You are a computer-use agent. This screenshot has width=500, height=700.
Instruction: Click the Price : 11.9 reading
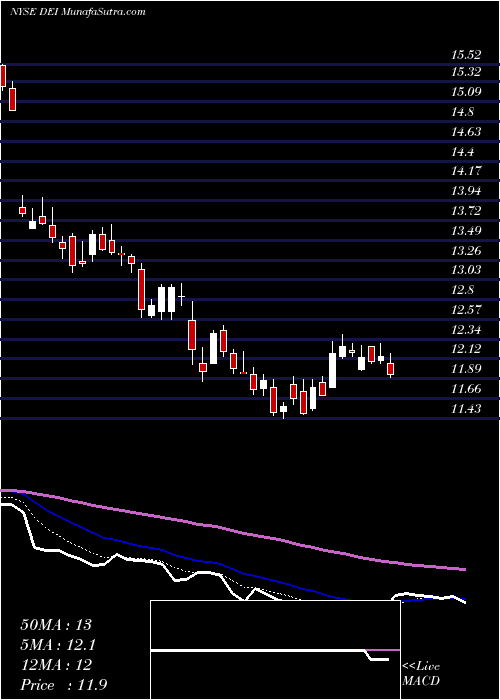pos(64,685)
